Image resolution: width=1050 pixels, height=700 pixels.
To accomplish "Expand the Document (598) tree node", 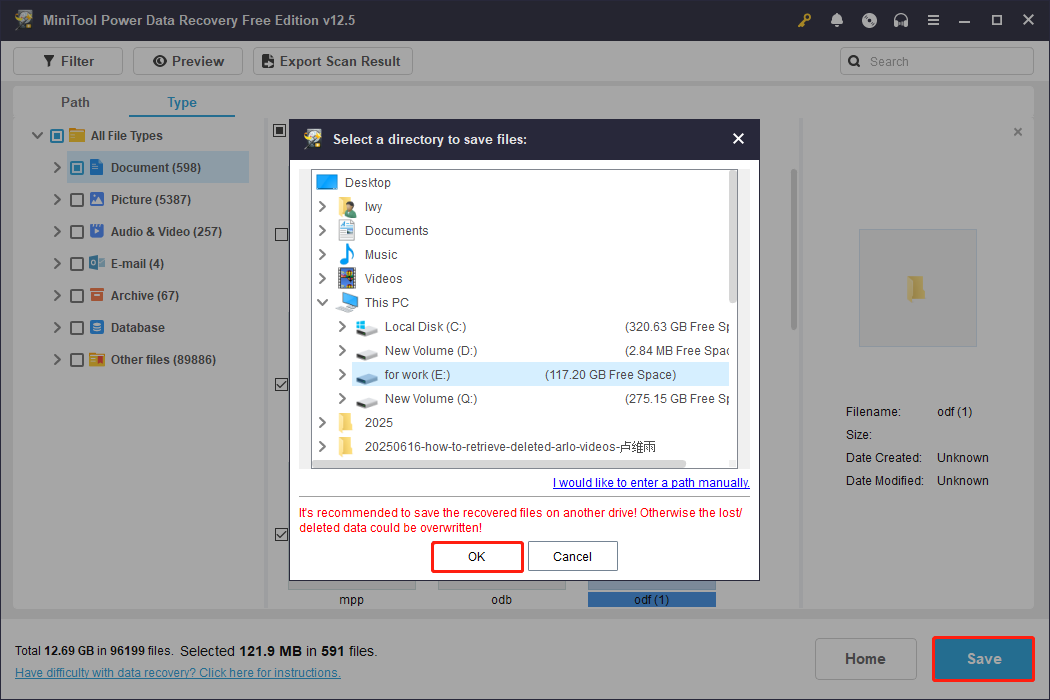I will tap(57, 167).
